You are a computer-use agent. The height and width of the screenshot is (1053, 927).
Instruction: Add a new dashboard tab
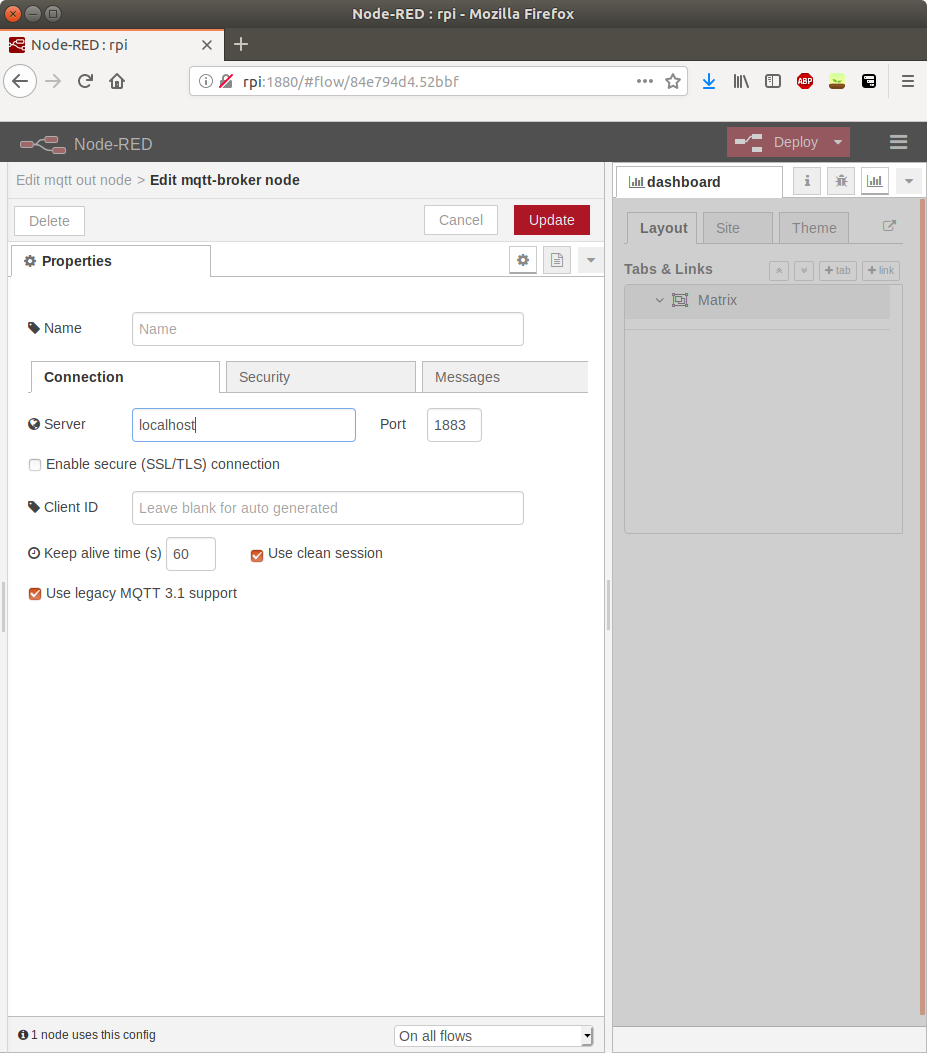point(838,271)
